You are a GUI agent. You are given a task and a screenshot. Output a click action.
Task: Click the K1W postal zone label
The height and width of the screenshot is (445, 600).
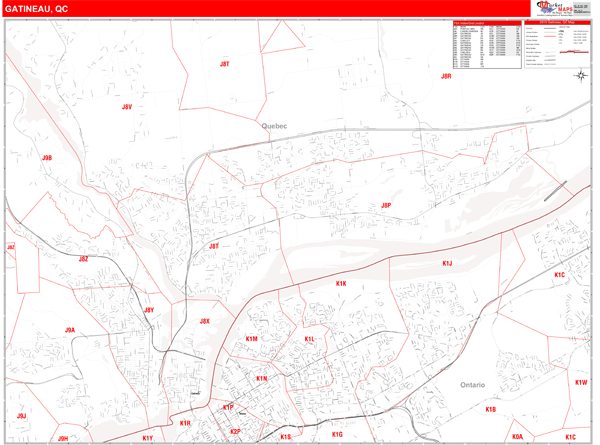581,382
